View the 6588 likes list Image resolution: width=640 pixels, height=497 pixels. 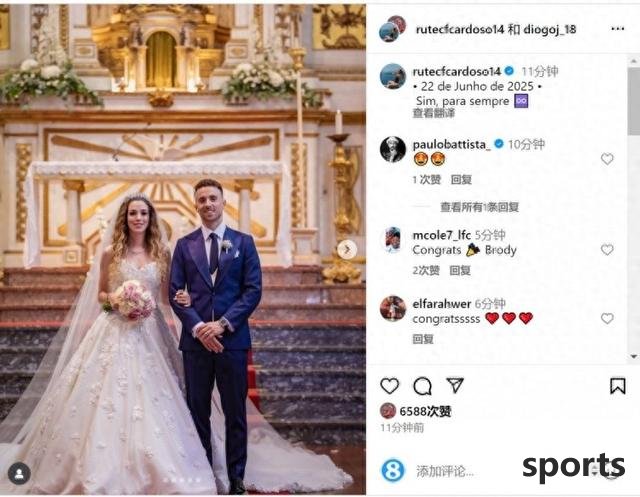tap(425, 412)
